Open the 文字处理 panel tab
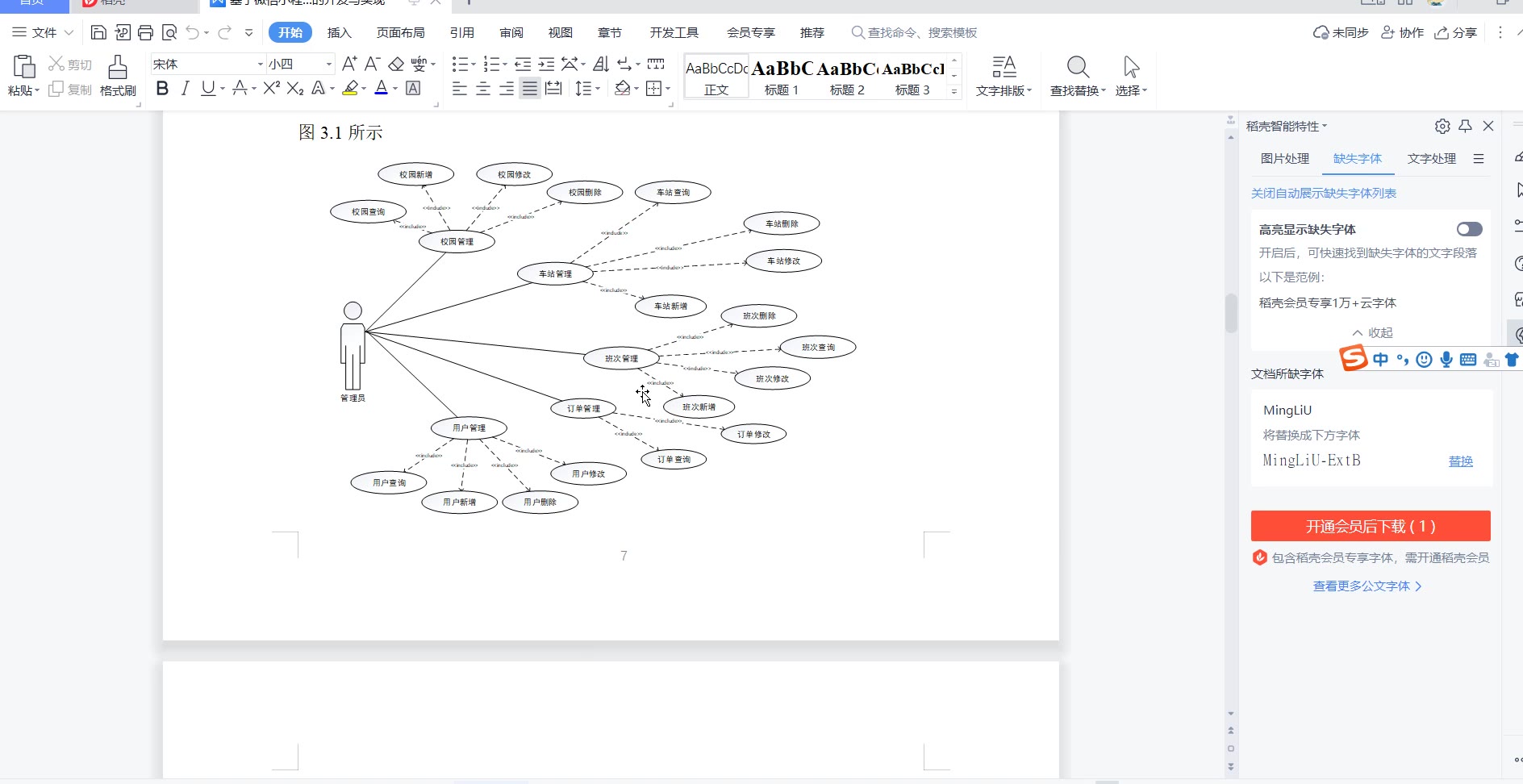 (x=1432, y=158)
